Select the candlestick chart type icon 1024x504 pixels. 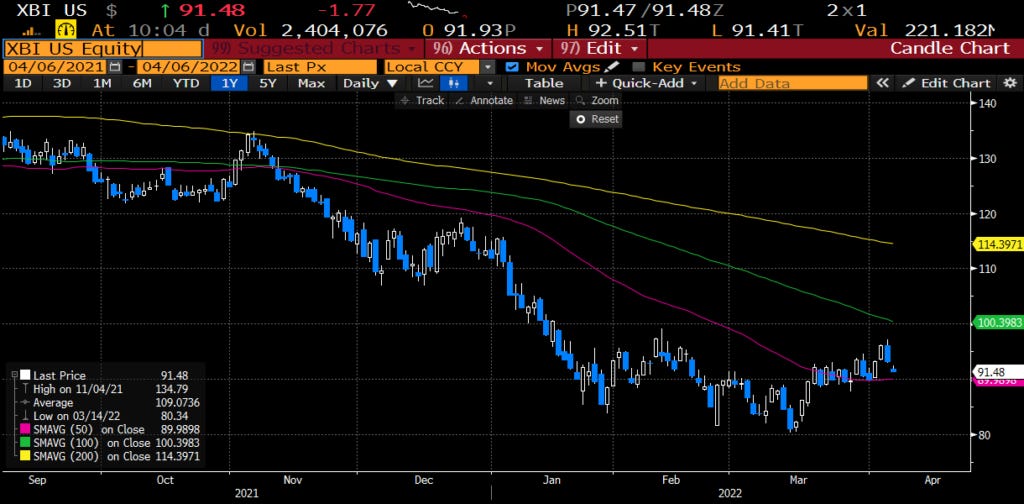coord(455,83)
